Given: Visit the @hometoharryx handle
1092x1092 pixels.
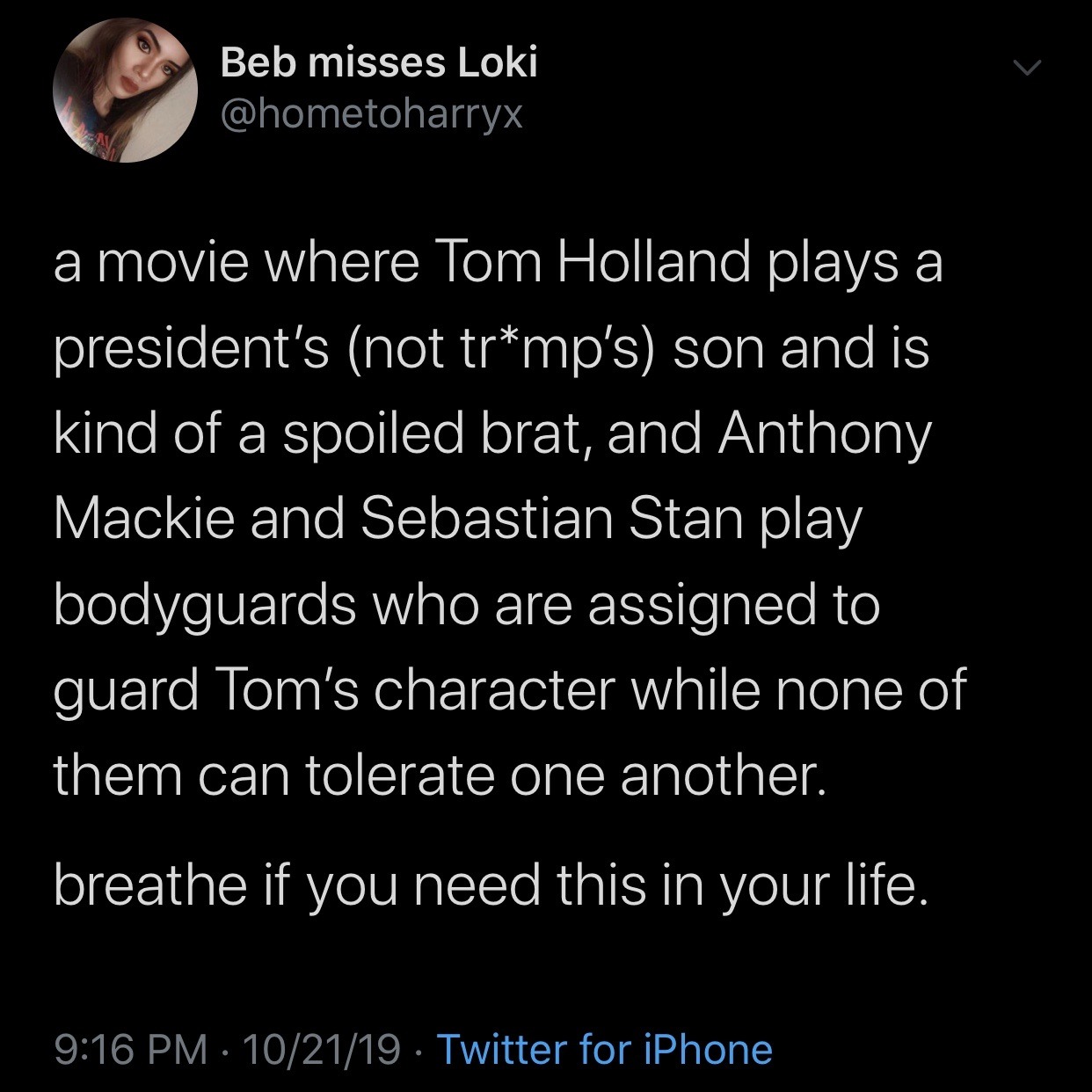Looking at the screenshot, I should (x=371, y=113).
